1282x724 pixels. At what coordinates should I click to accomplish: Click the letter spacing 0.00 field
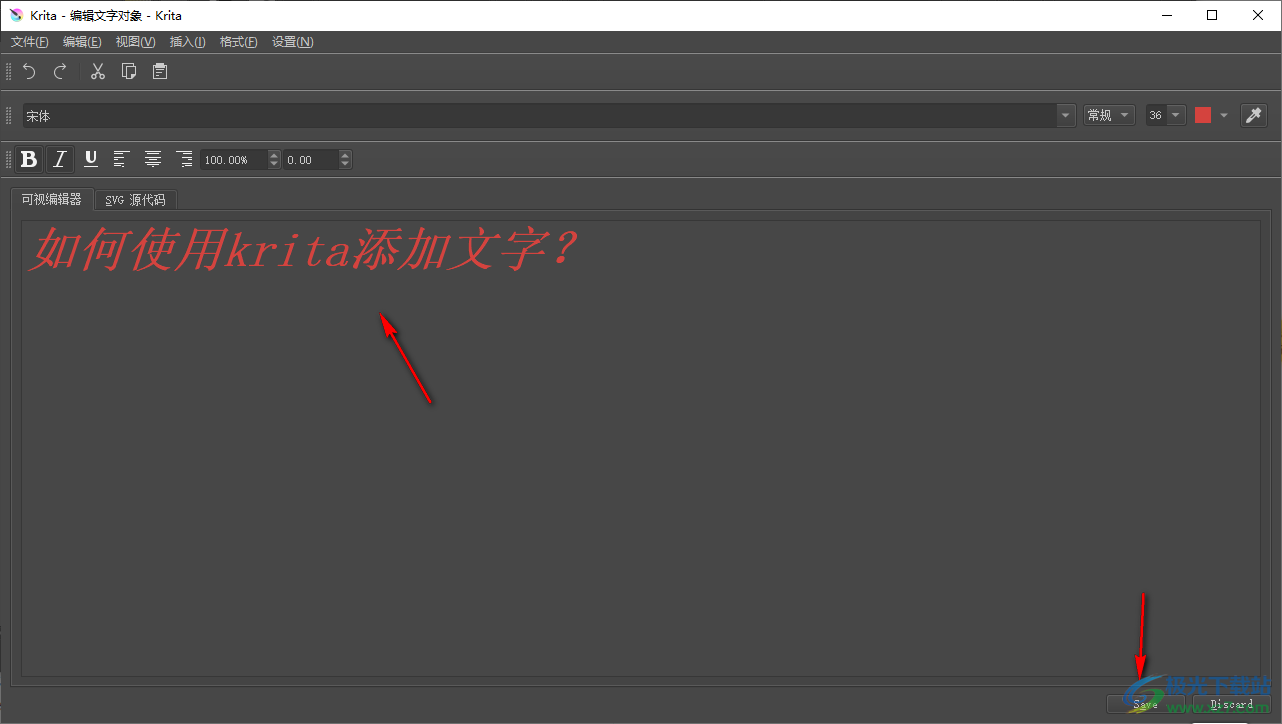[311, 160]
